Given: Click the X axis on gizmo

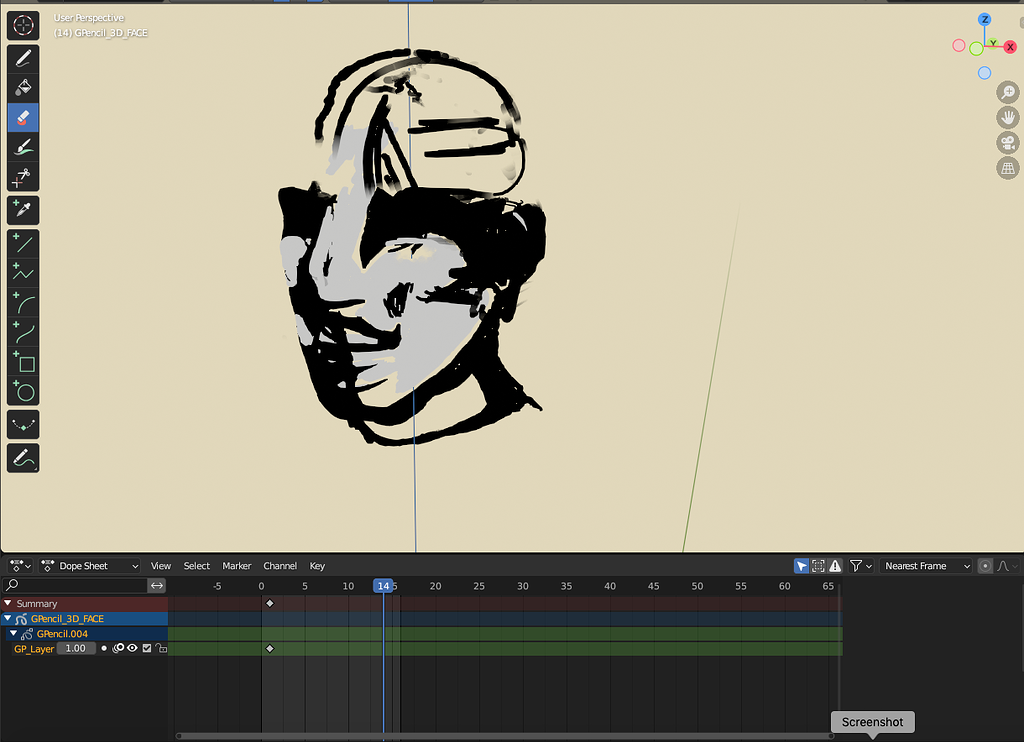Looking at the screenshot, I should [x=1010, y=47].
